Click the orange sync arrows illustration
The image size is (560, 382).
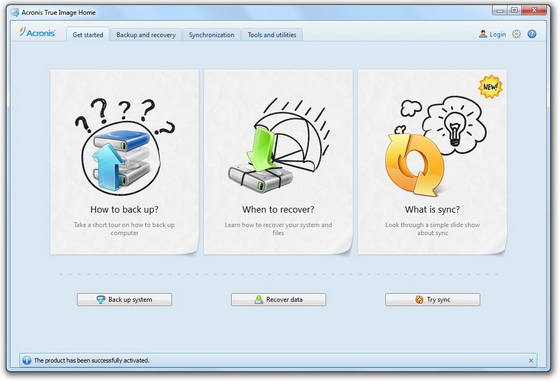tap(415, 165)
